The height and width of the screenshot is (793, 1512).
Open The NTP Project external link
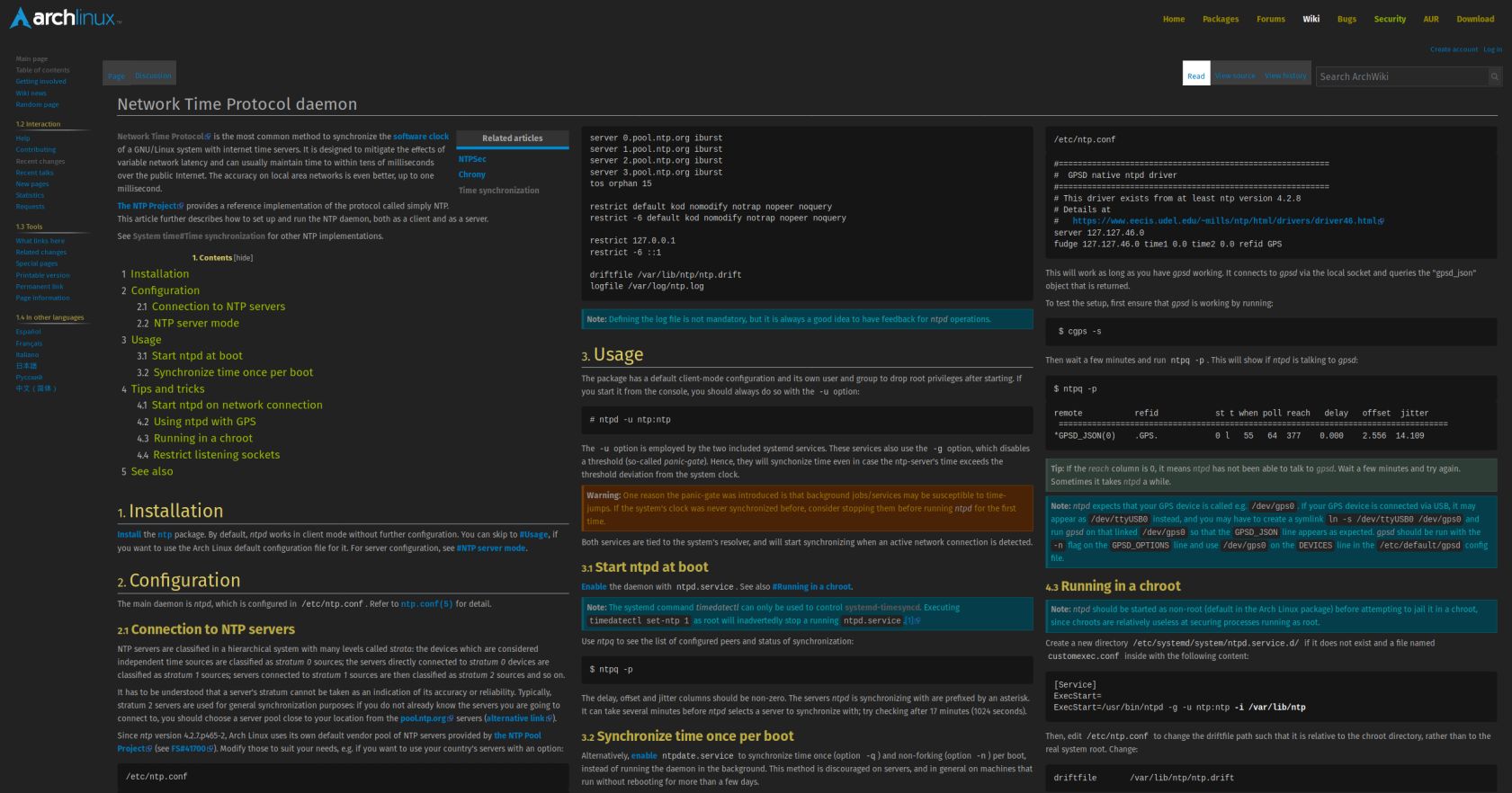coord(150,206)
